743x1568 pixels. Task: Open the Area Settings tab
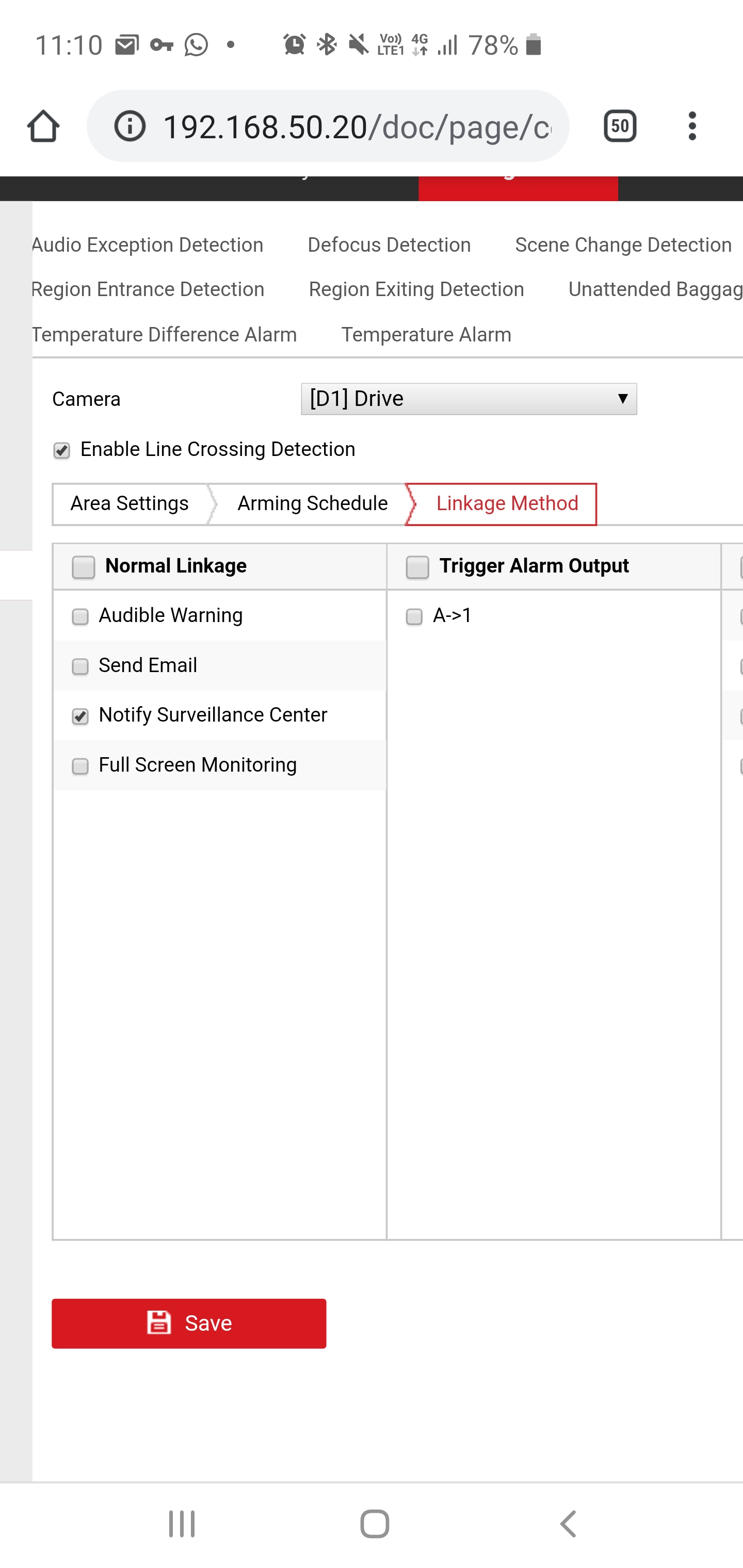(x=129, y=504)
